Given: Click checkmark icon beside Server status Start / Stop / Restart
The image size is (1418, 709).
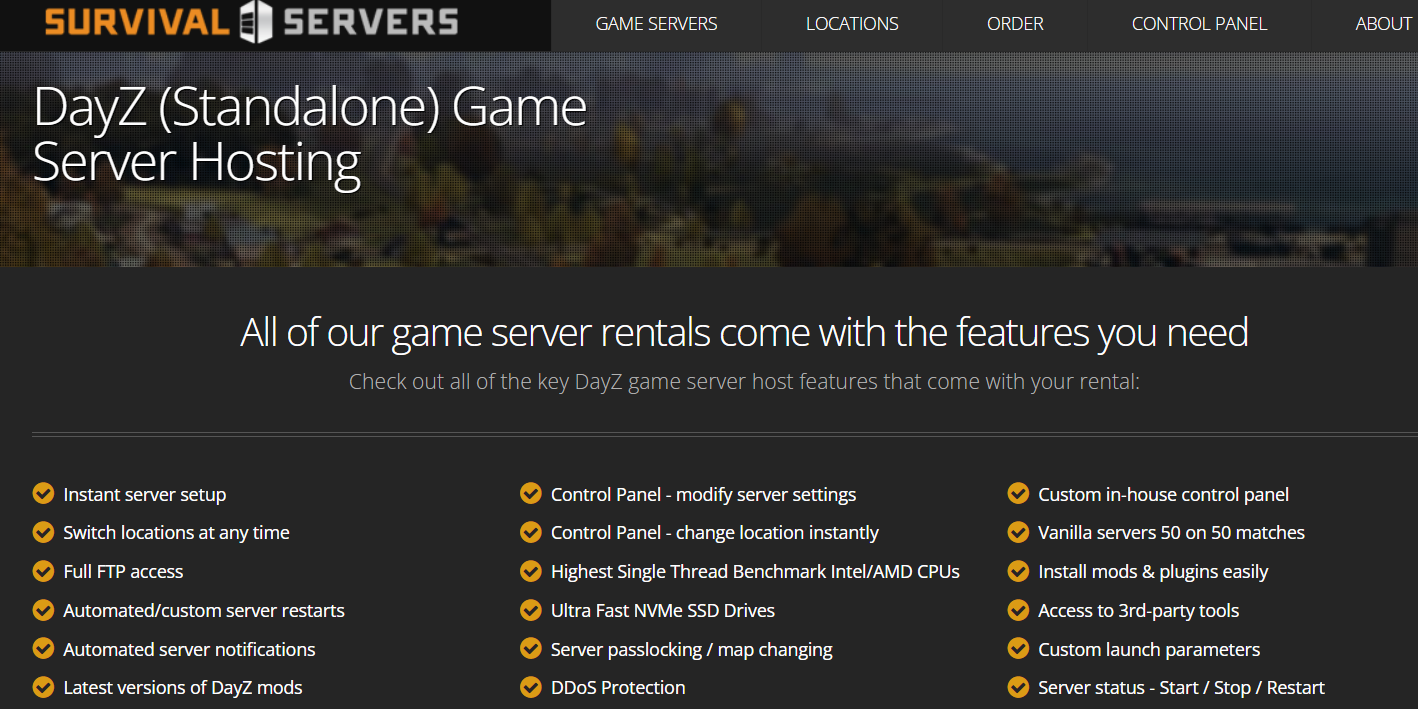Looking at the screenshot, I should pyautogui.click(x=1018, y=687).
